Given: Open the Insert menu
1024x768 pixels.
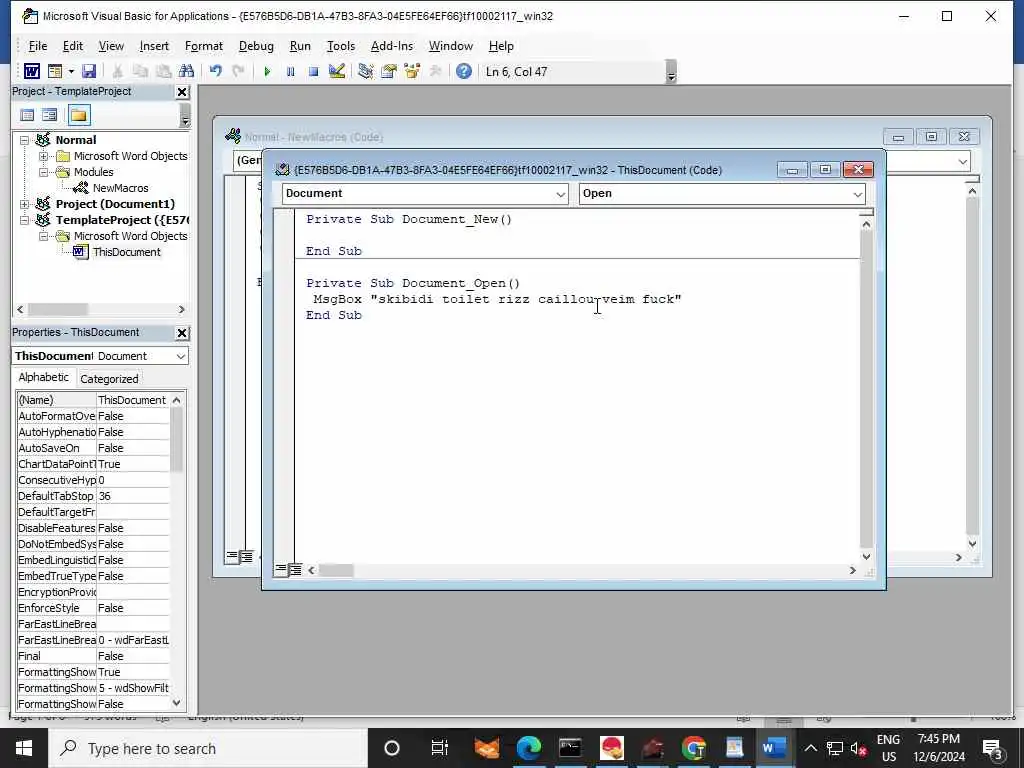Looking at the screenshot, I should [x=154, y=46].
